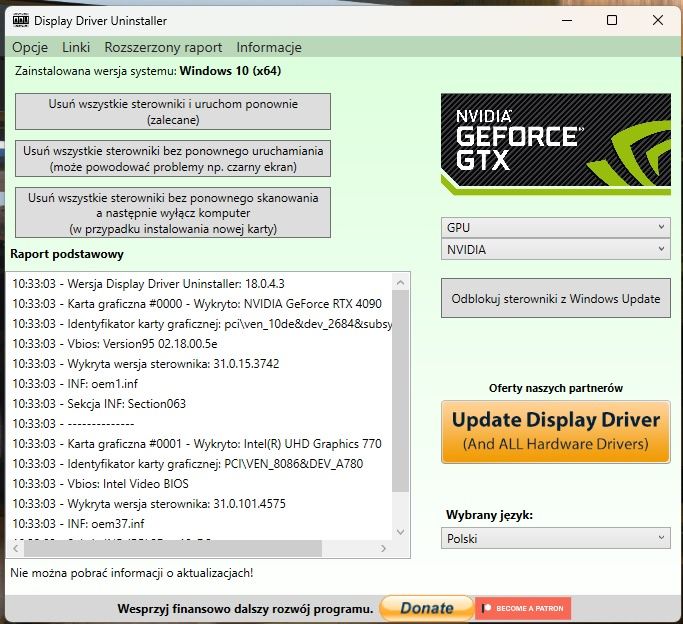Viewport: 683px width, 624px height.
Task: Click the Become a Patron button
Action: [x=523, y=608]
